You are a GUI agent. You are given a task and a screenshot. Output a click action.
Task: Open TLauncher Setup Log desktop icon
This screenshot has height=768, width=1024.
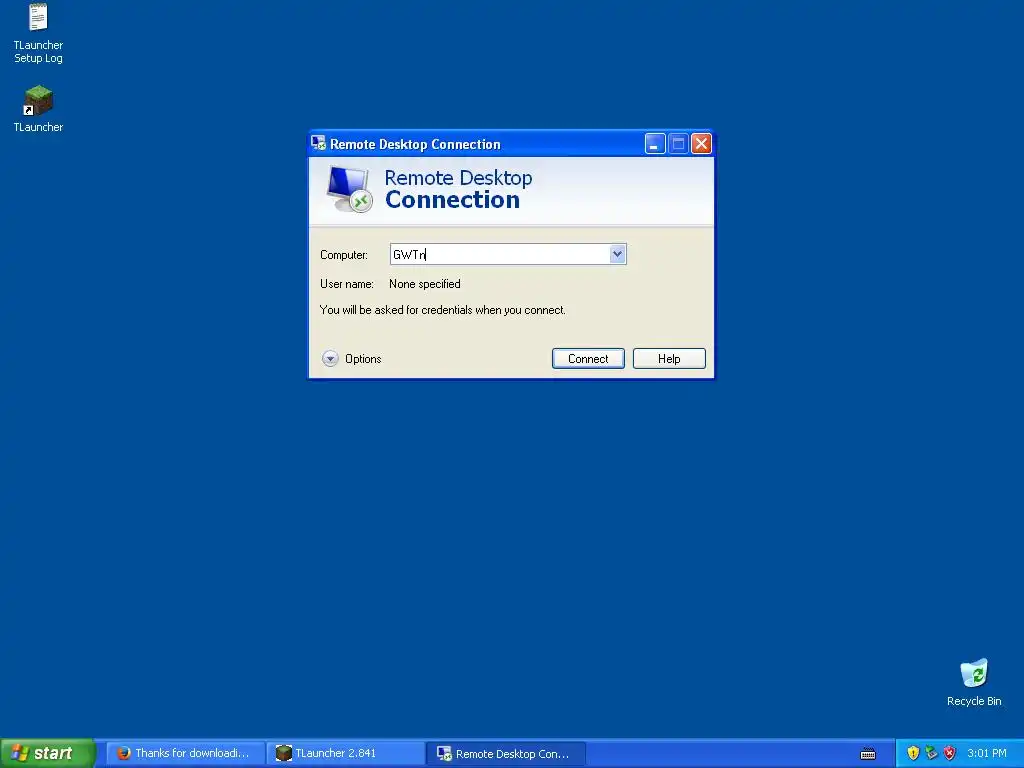coord(38,33)
